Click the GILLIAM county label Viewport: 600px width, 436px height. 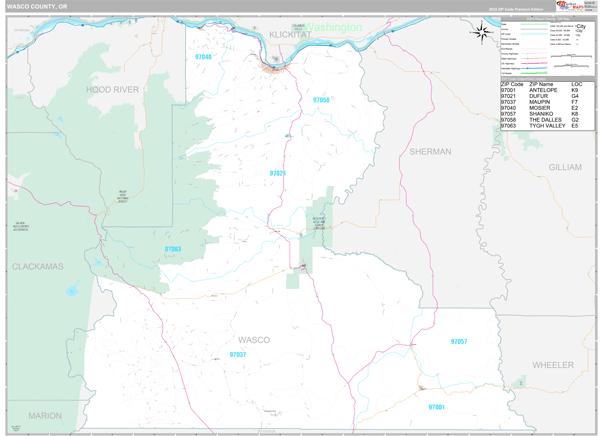pos(565,167)
